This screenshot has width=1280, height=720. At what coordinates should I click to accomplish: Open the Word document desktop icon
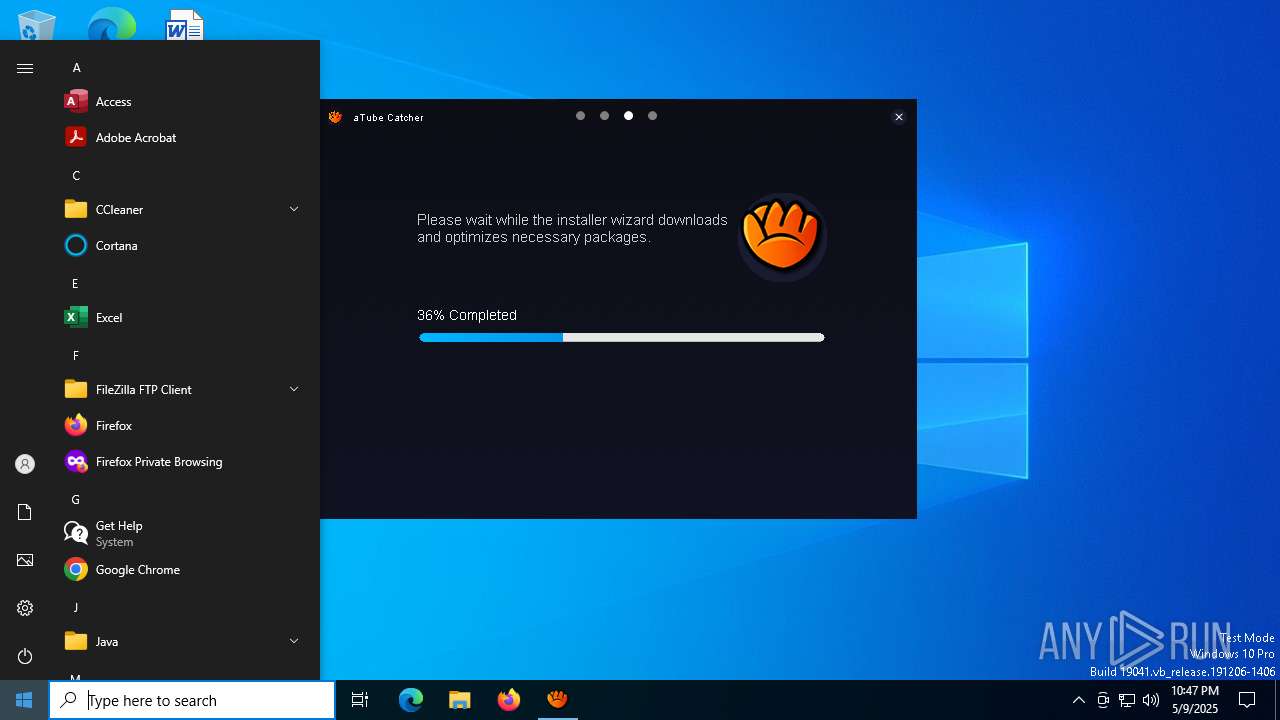185,25
